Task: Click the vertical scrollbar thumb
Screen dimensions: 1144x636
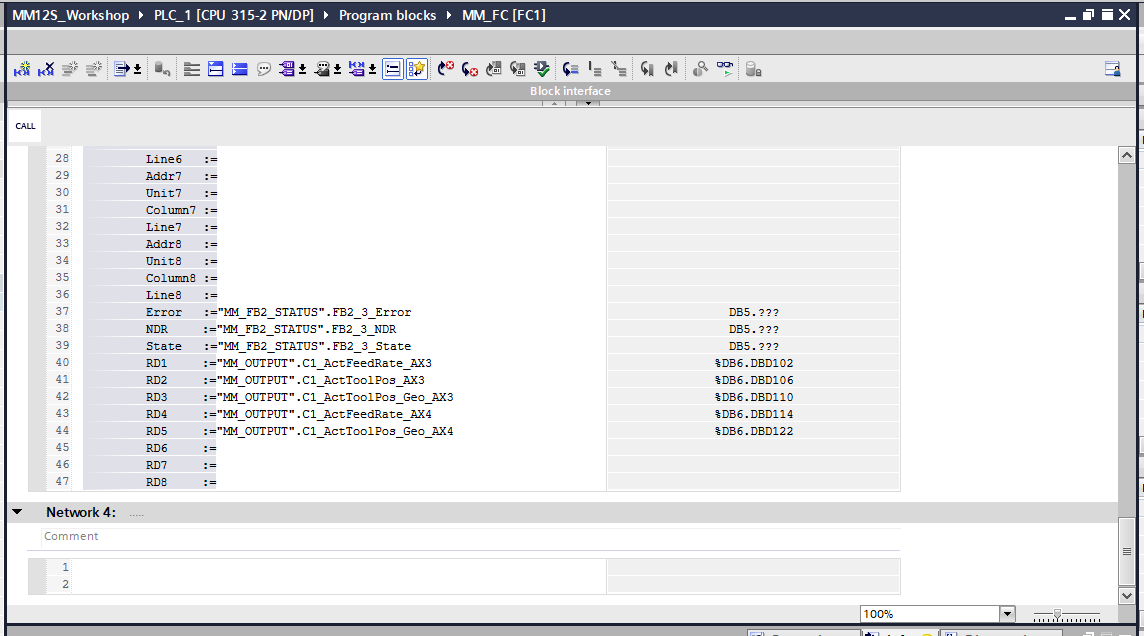Action: pos(1126,551)
